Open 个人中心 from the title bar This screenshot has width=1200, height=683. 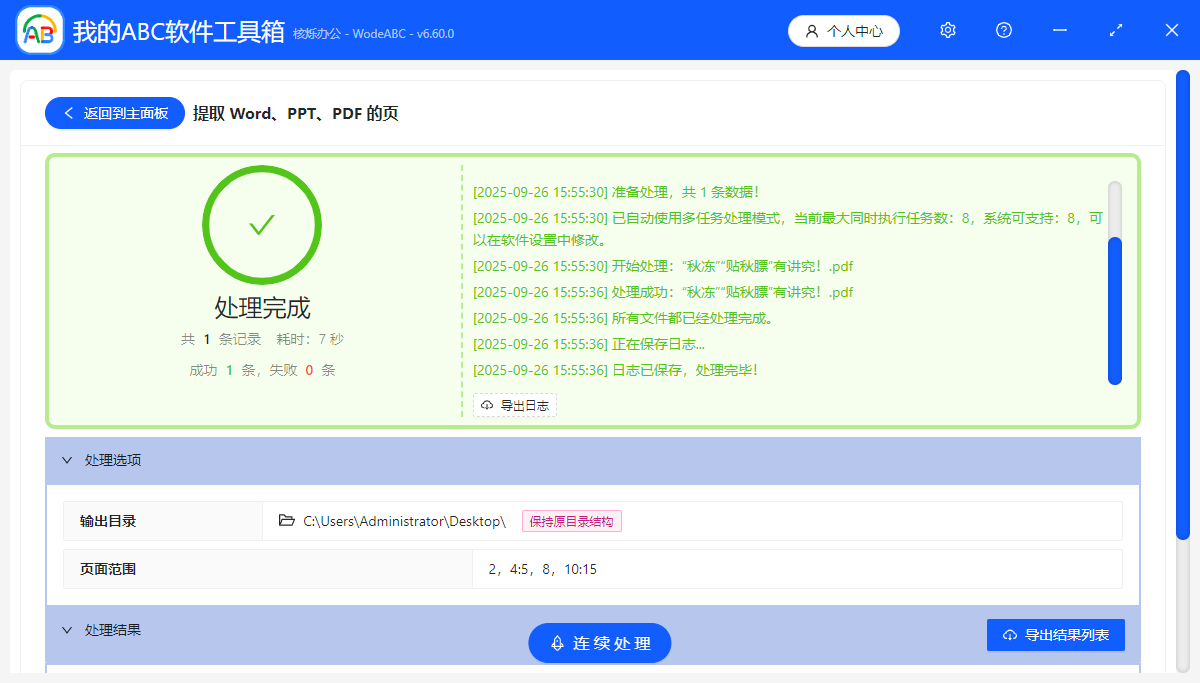coord(844,30)
